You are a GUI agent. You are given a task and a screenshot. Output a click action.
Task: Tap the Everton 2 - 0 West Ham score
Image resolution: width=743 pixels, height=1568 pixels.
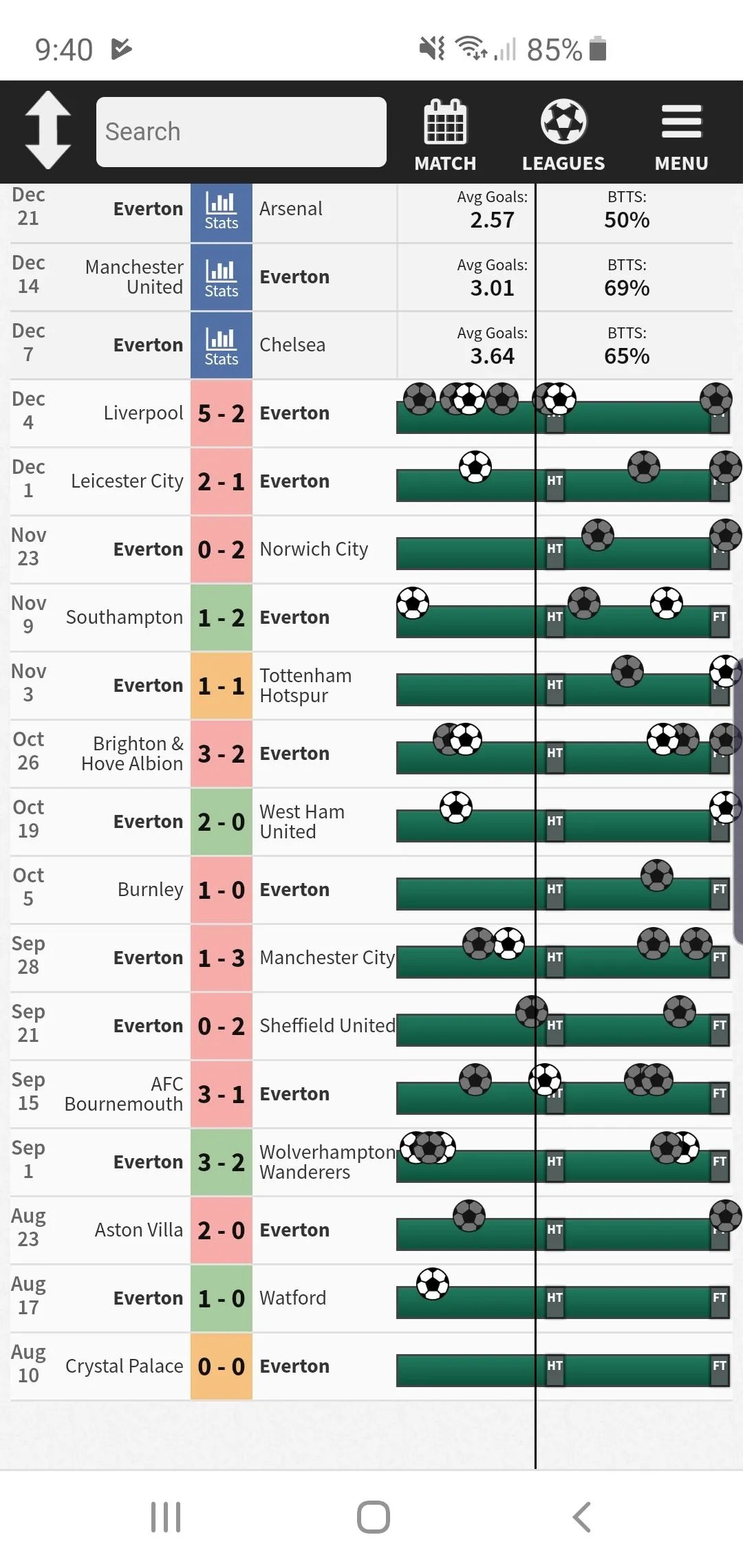pos(221,822)
